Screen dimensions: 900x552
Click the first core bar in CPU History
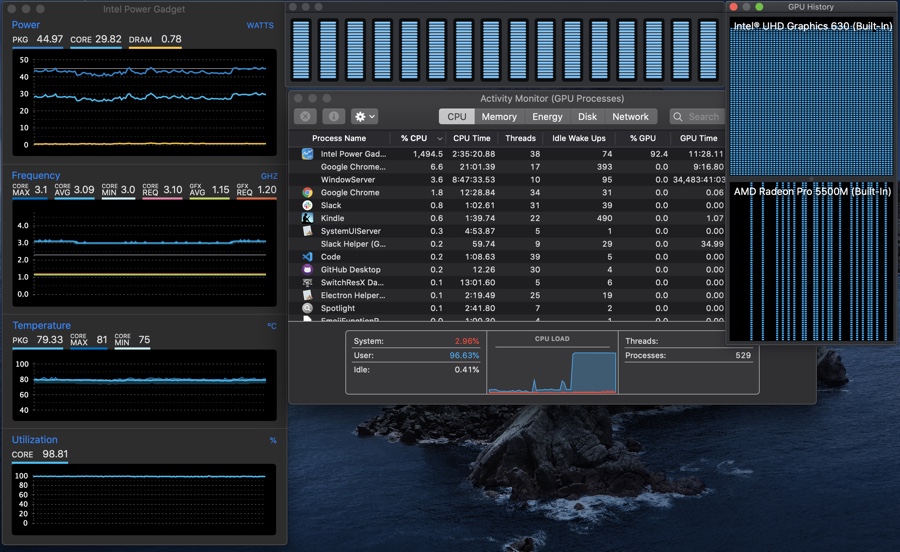coord(301,49)
